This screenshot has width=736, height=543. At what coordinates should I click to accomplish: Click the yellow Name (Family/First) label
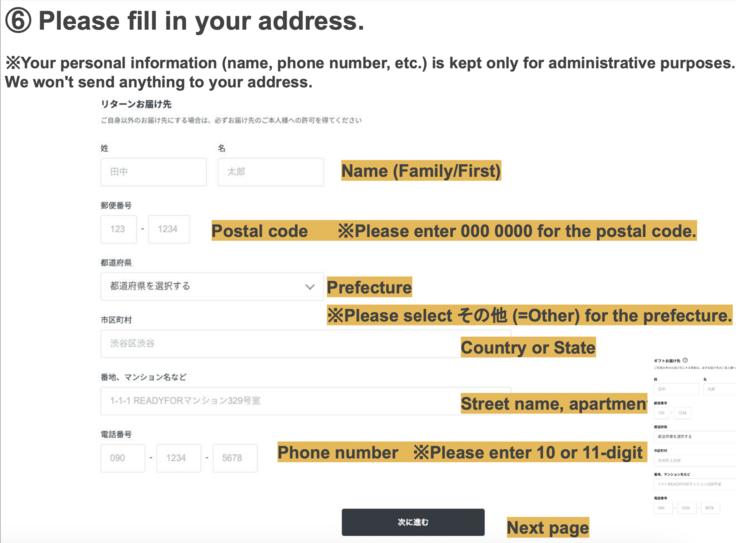pyautogui.click(x=421, y=172)
